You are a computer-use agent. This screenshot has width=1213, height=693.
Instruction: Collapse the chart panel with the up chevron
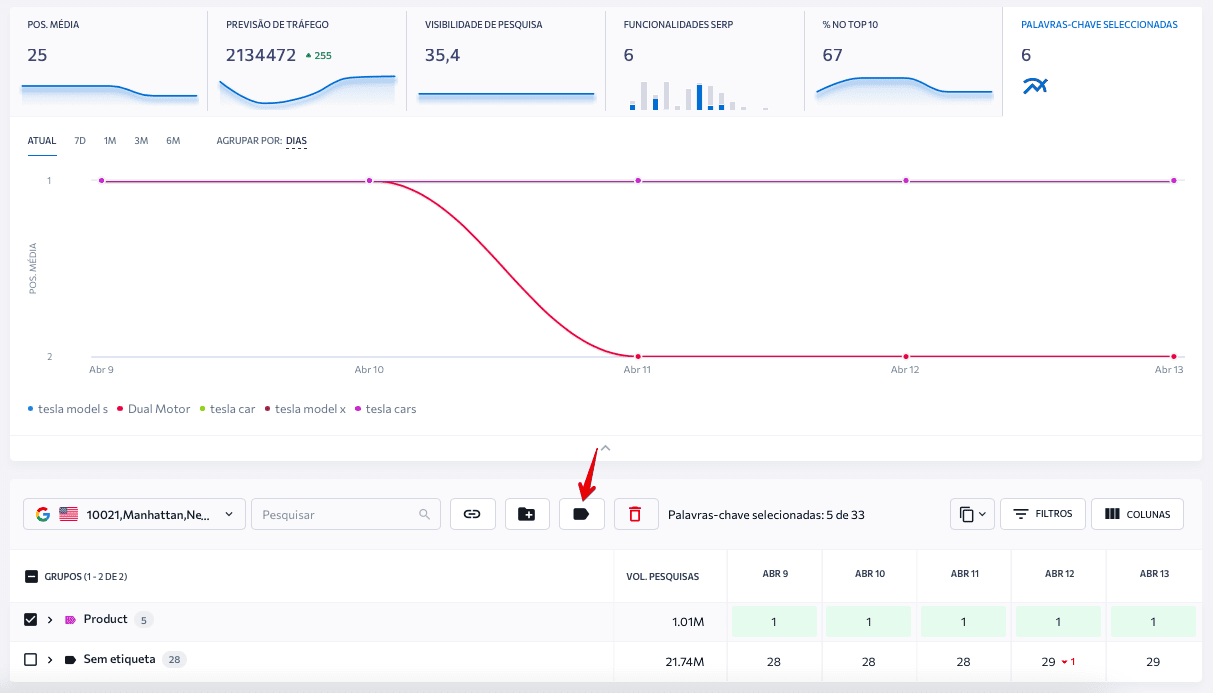pos(605,448)
